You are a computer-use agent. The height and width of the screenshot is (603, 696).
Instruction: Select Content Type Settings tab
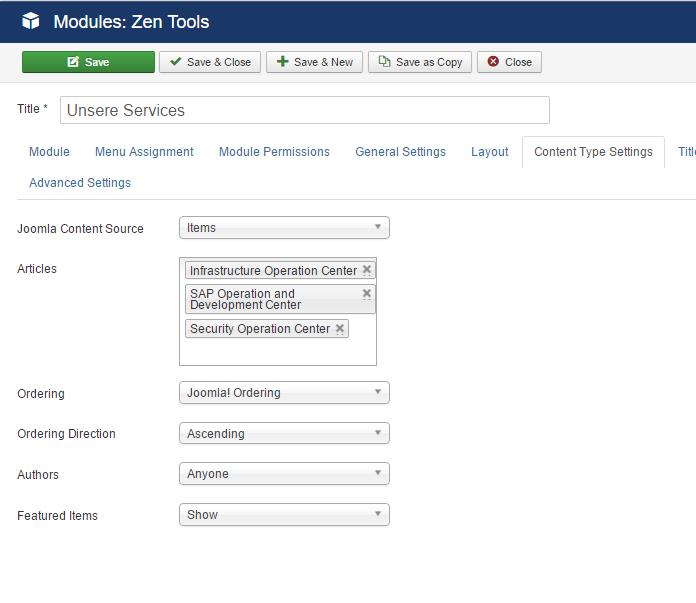pos(593,152)
